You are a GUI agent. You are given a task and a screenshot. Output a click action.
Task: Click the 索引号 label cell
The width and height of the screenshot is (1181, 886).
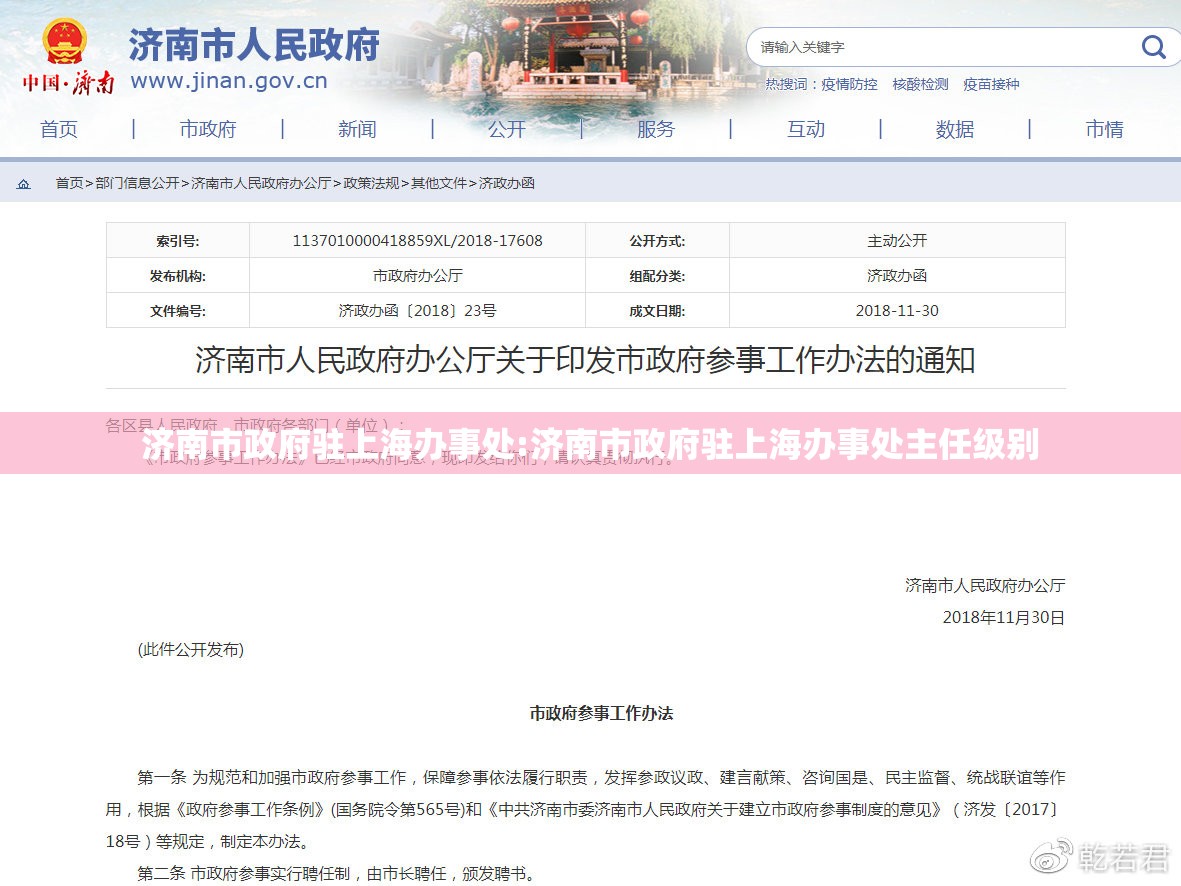click(x=178, y=241)
